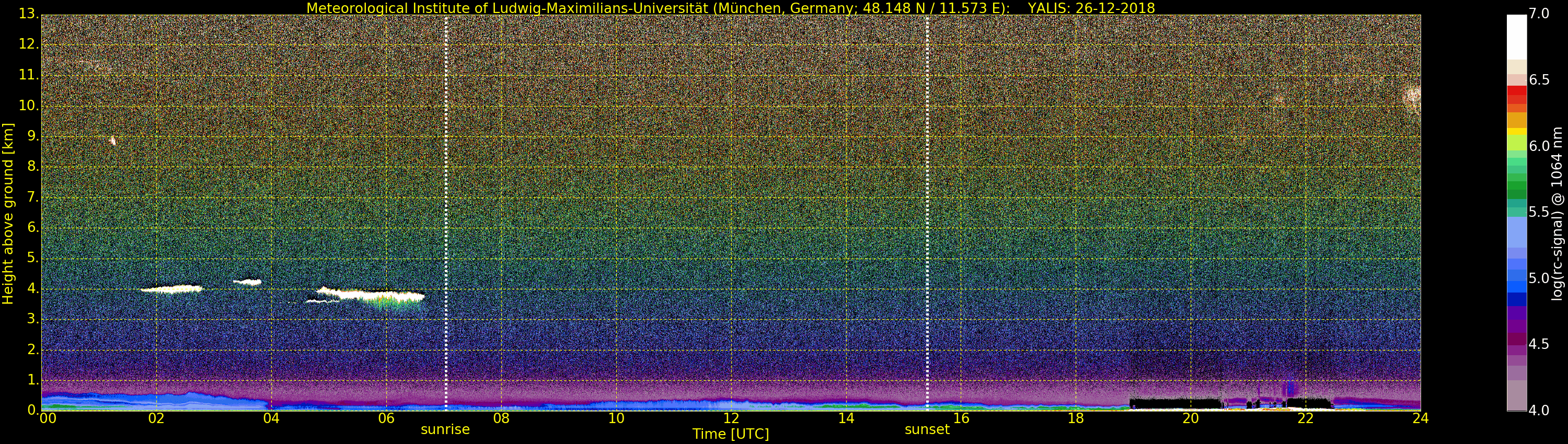Click the "5." height axis tick label

click(33, 258)
